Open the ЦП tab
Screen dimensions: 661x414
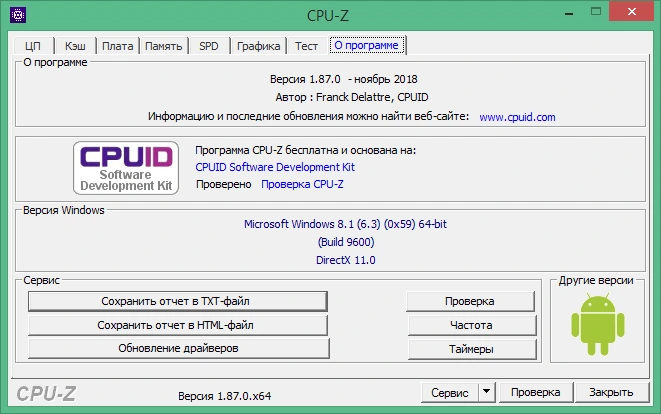[33, 46]
